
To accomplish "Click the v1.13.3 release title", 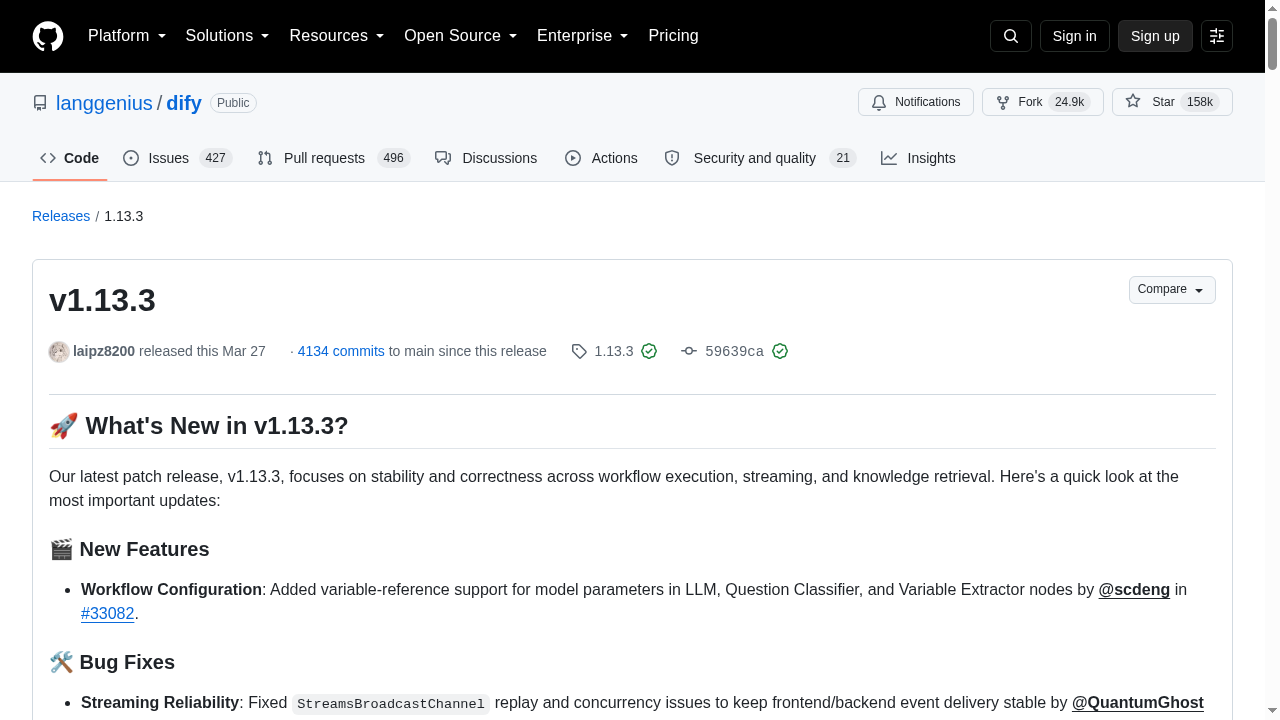I will [x=102, y=301].
